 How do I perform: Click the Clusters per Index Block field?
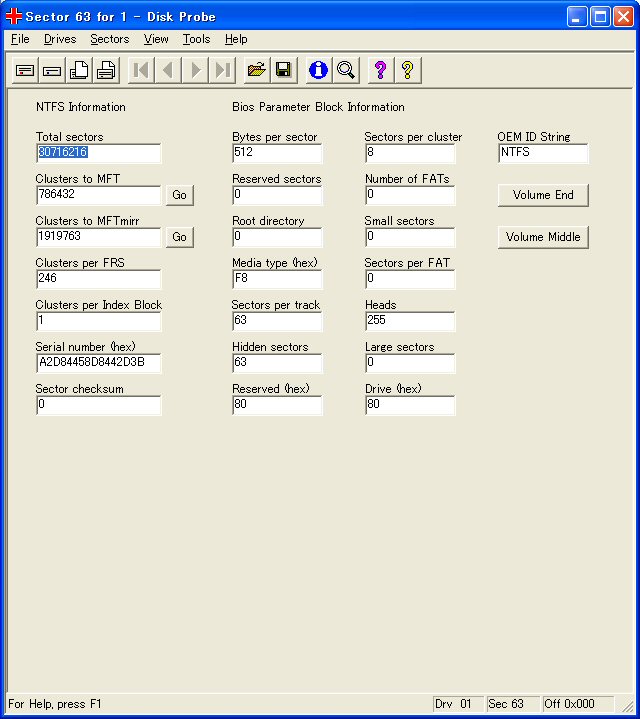pyautogui.click(x=99, y=321)
